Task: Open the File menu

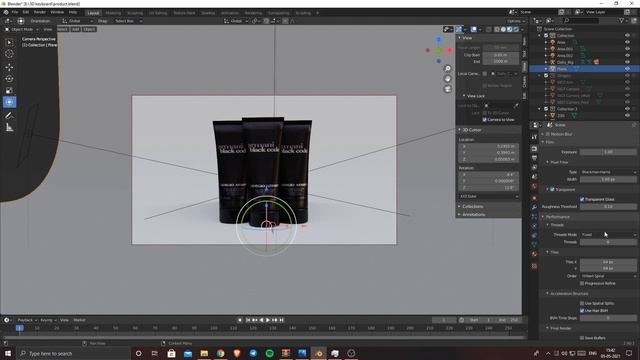Action: pos(15,12)
